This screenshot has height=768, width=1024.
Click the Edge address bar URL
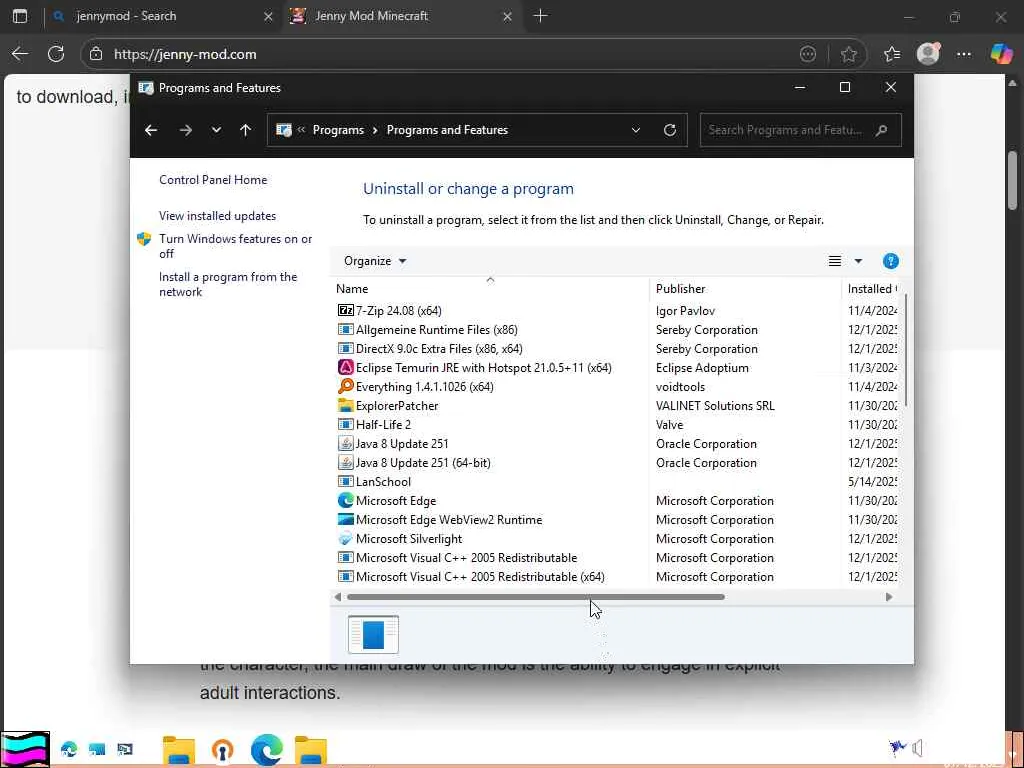pos(185,54)
